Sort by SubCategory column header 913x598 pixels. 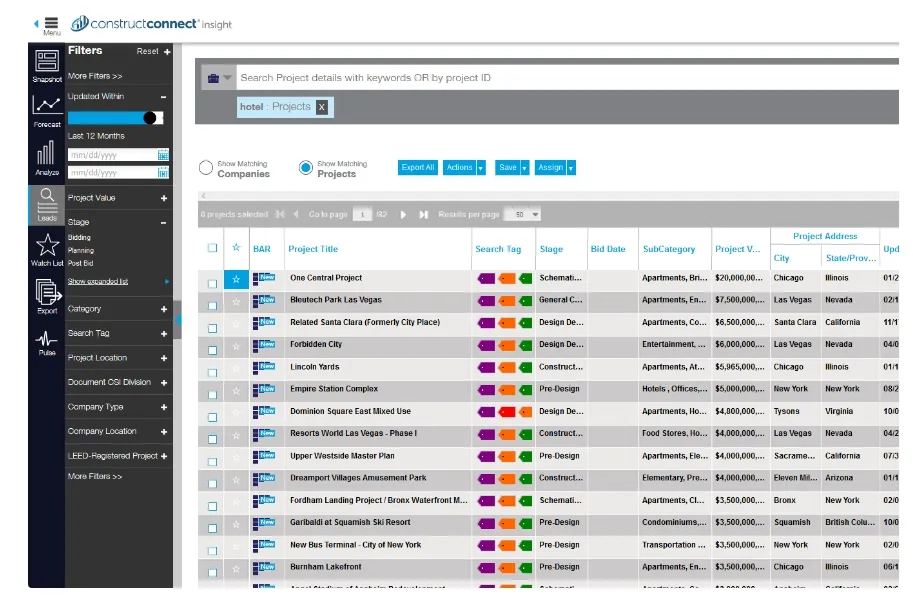coord(669,249)
